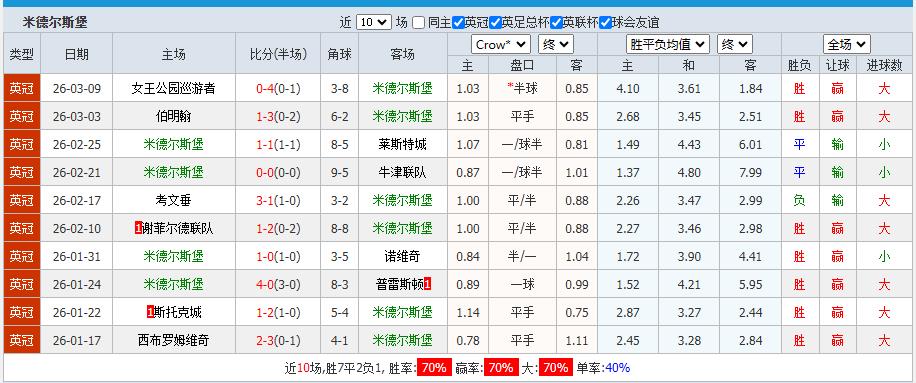Click the 英冠 type label for 26-01-17
This screenshot has height=383, width=916.
click(x=22, y=340)
